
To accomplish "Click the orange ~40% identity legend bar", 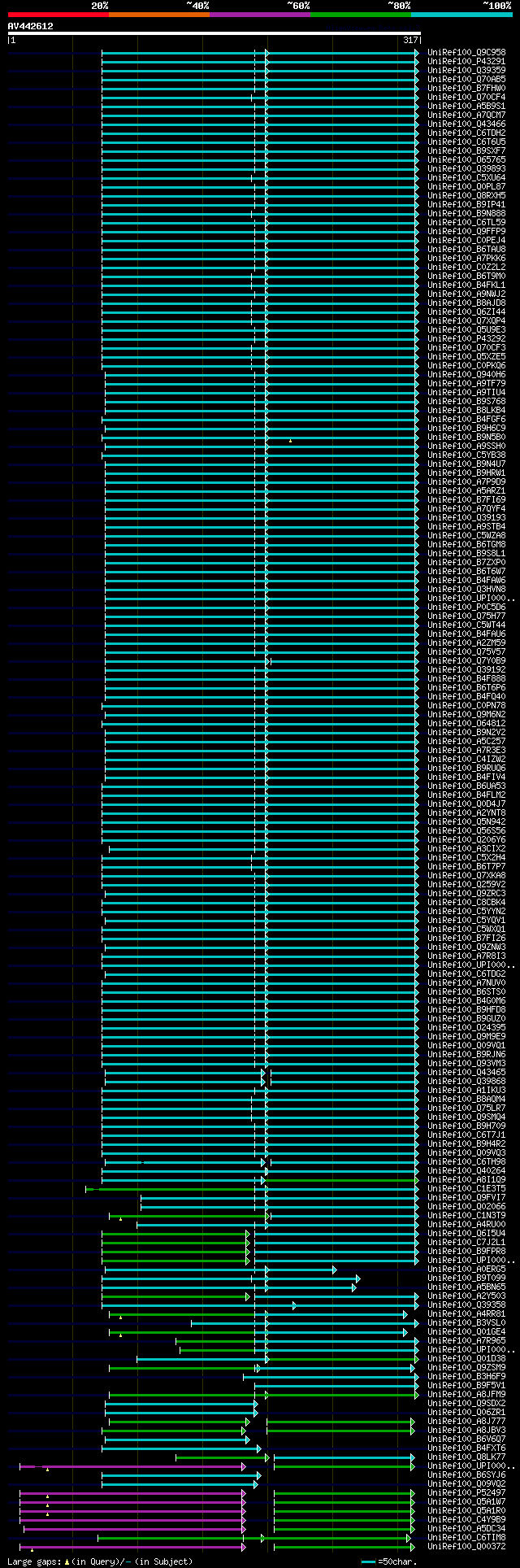I will pyautogui.click(x=159, y=15).
